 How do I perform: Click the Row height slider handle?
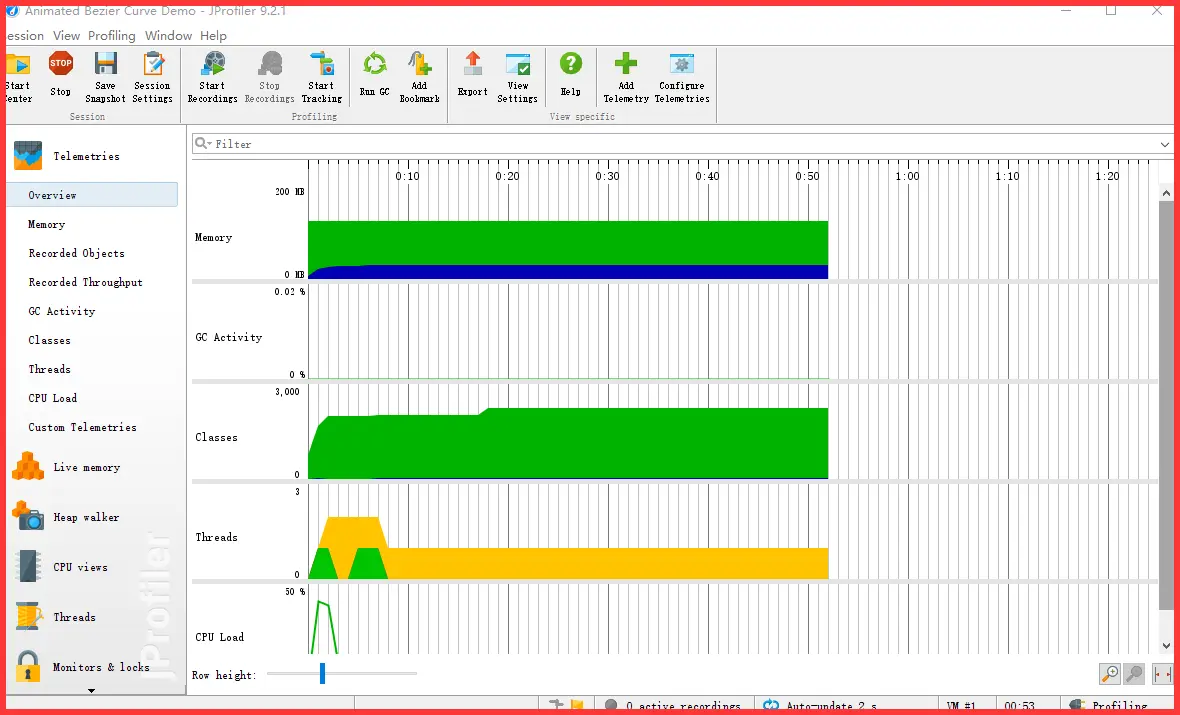[322, 674]
